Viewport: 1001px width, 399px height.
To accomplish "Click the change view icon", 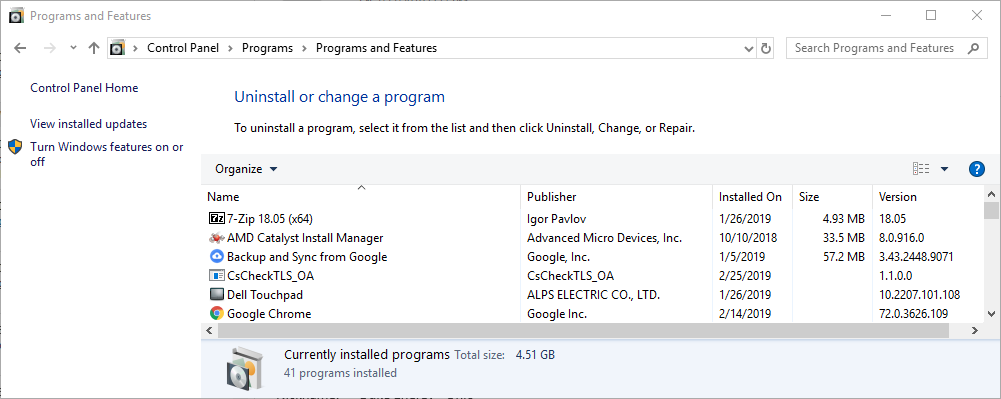I will coord(921,169).
